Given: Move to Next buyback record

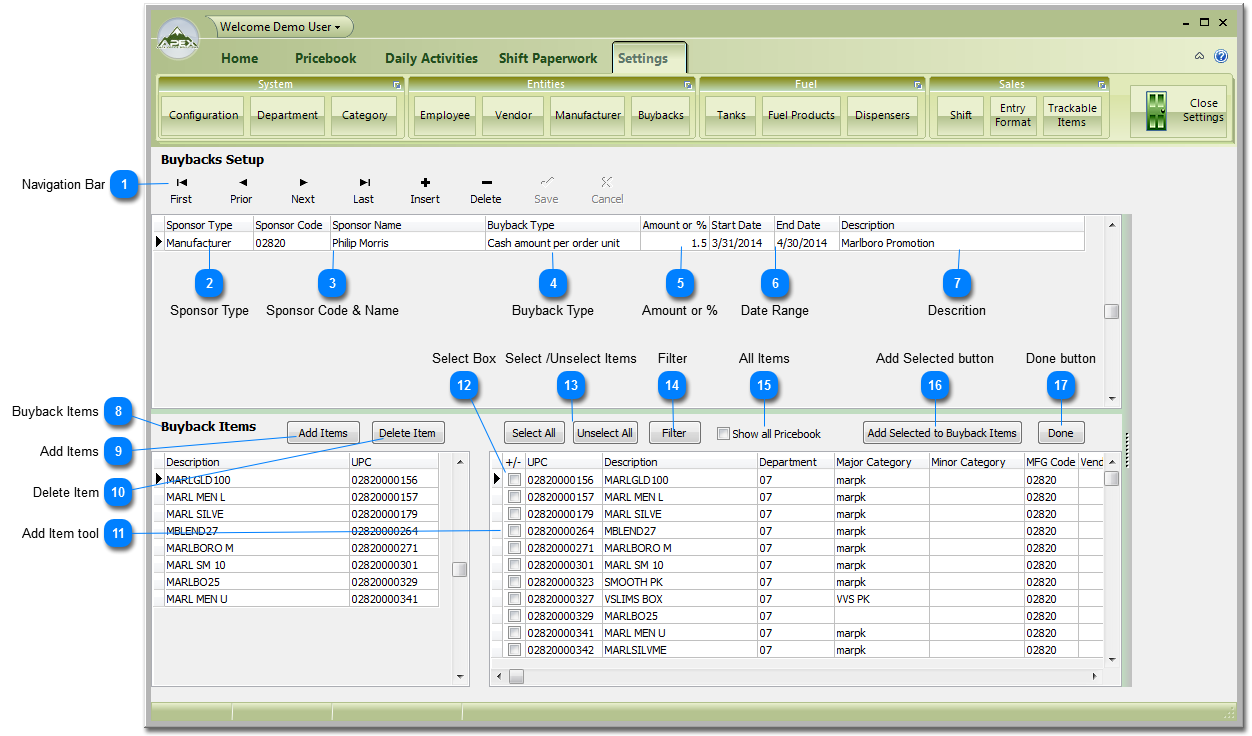Looking at the screenshot, I should (303, 190).
